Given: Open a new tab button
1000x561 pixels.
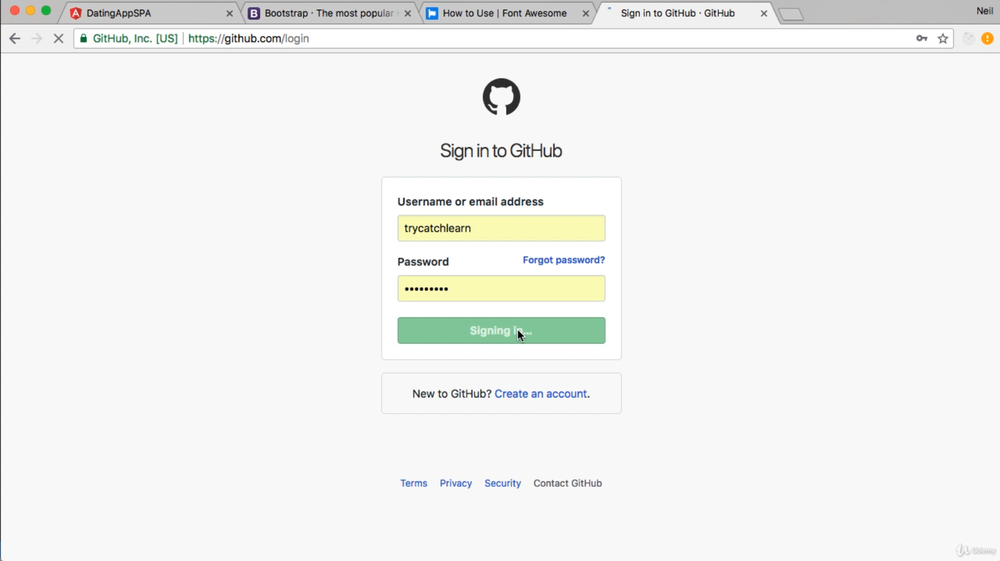Looking at the screenshot, I should (x=791, y=14).
